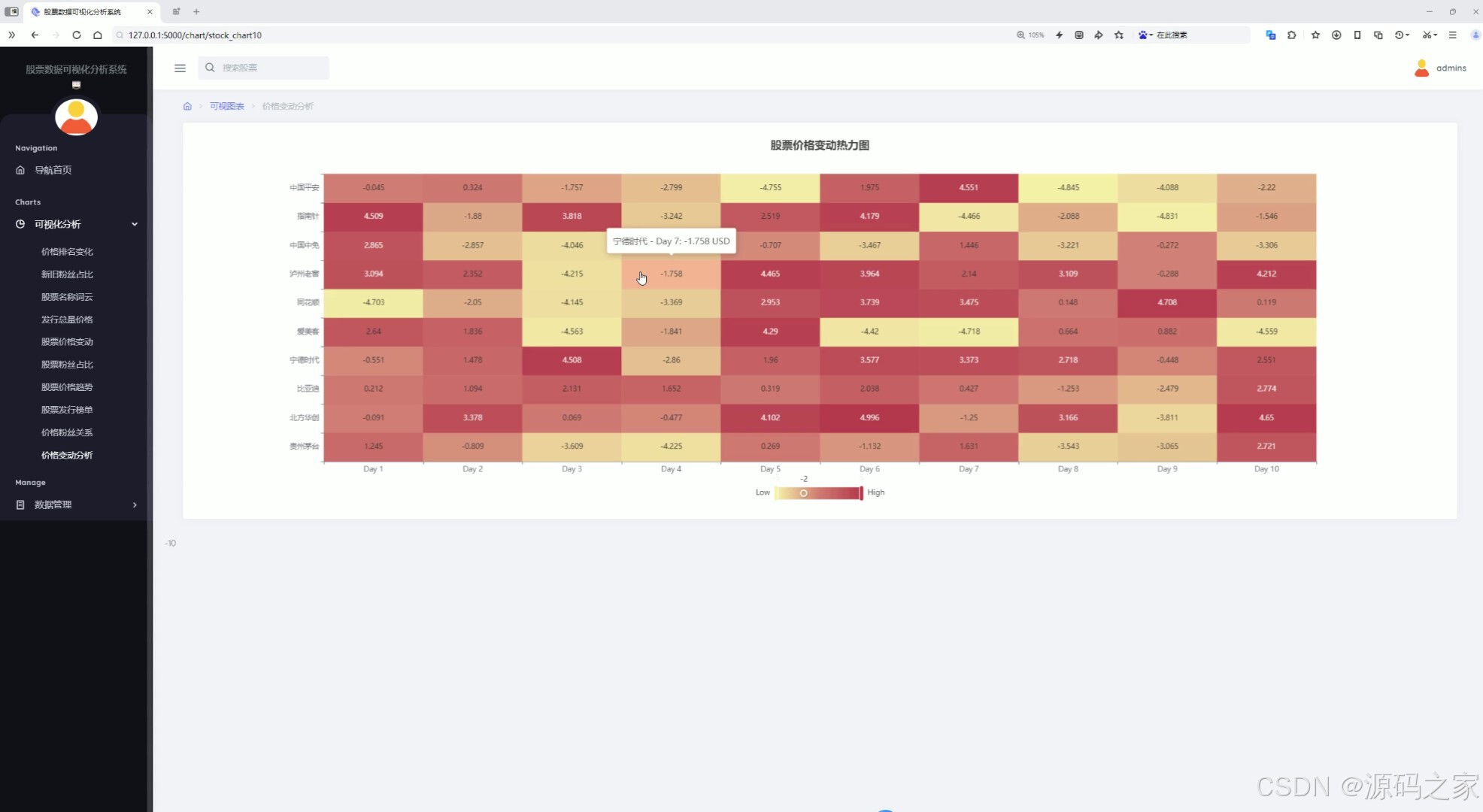Open 股票价格趋势 chart page
Viewport: 1483px width, 812px height.
(x=67, y=387)
